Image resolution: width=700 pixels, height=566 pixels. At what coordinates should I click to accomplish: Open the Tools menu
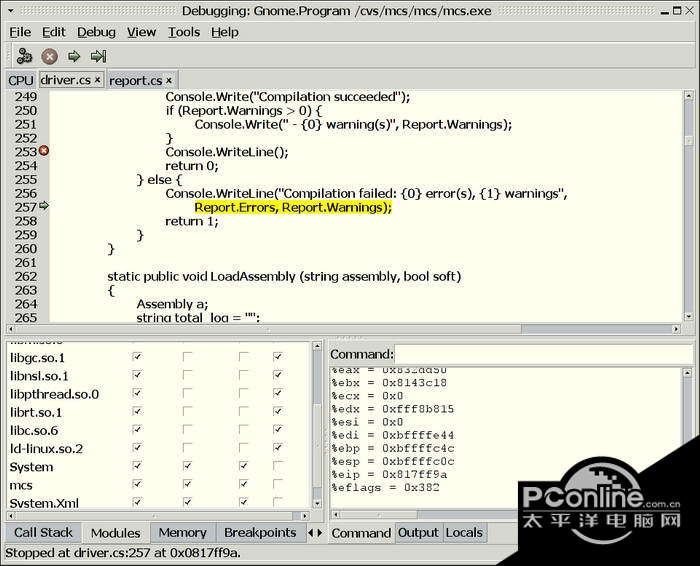click(183, 32)
